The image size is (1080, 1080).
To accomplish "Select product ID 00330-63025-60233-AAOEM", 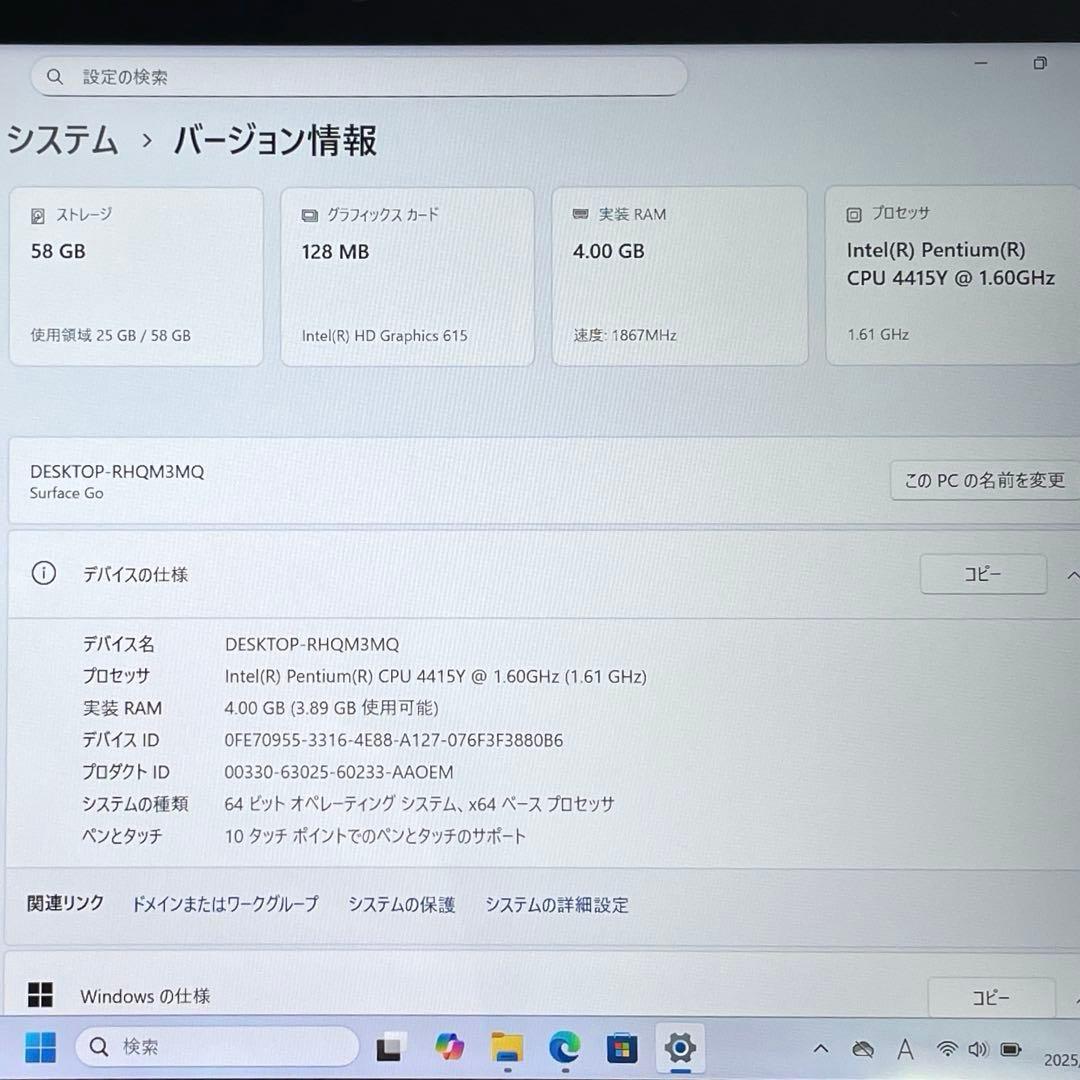I will point(339,772).
